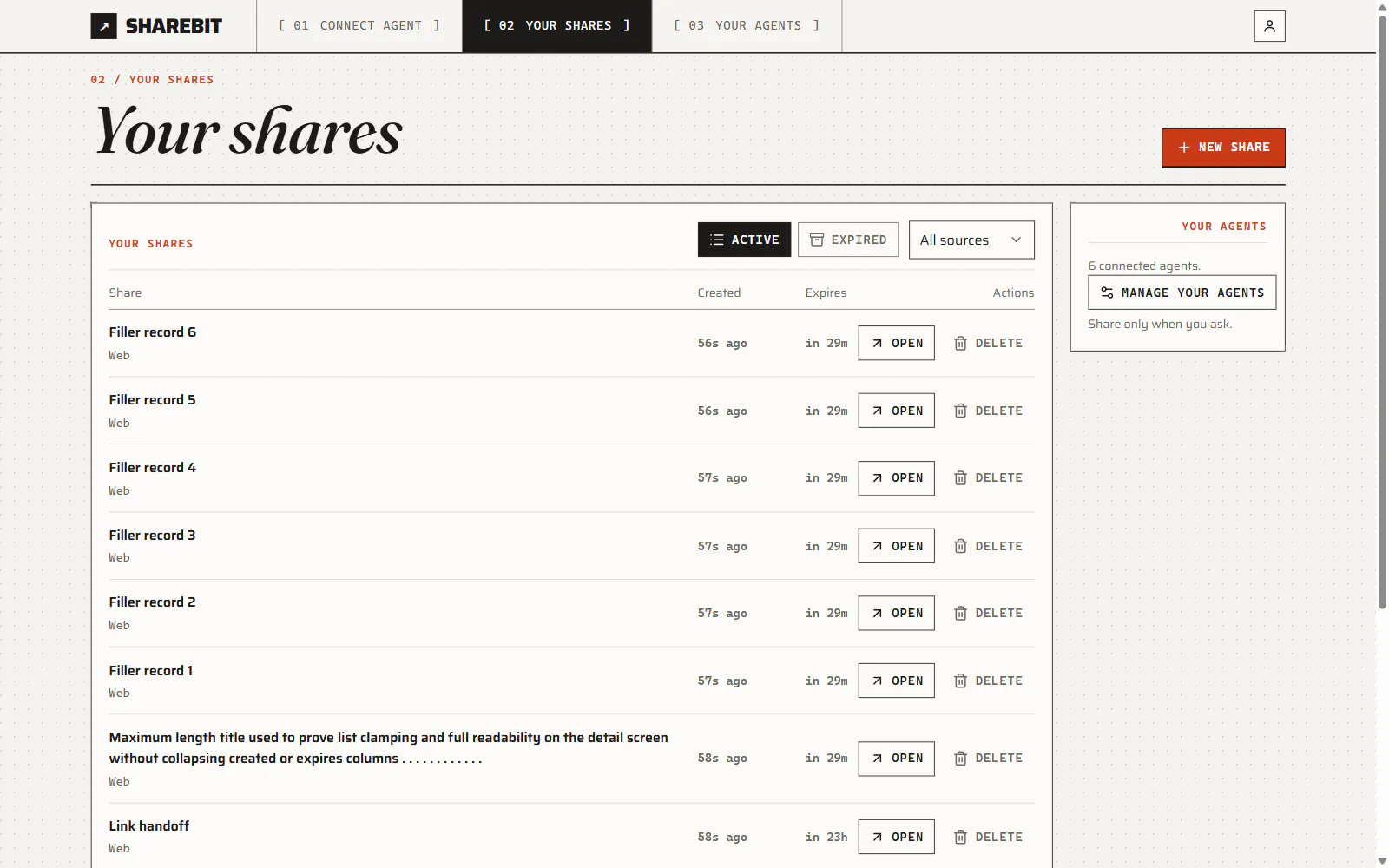Select the Filler record 2 title
The width and height of the screenshot is (1389, 868).
click(152, 602)
